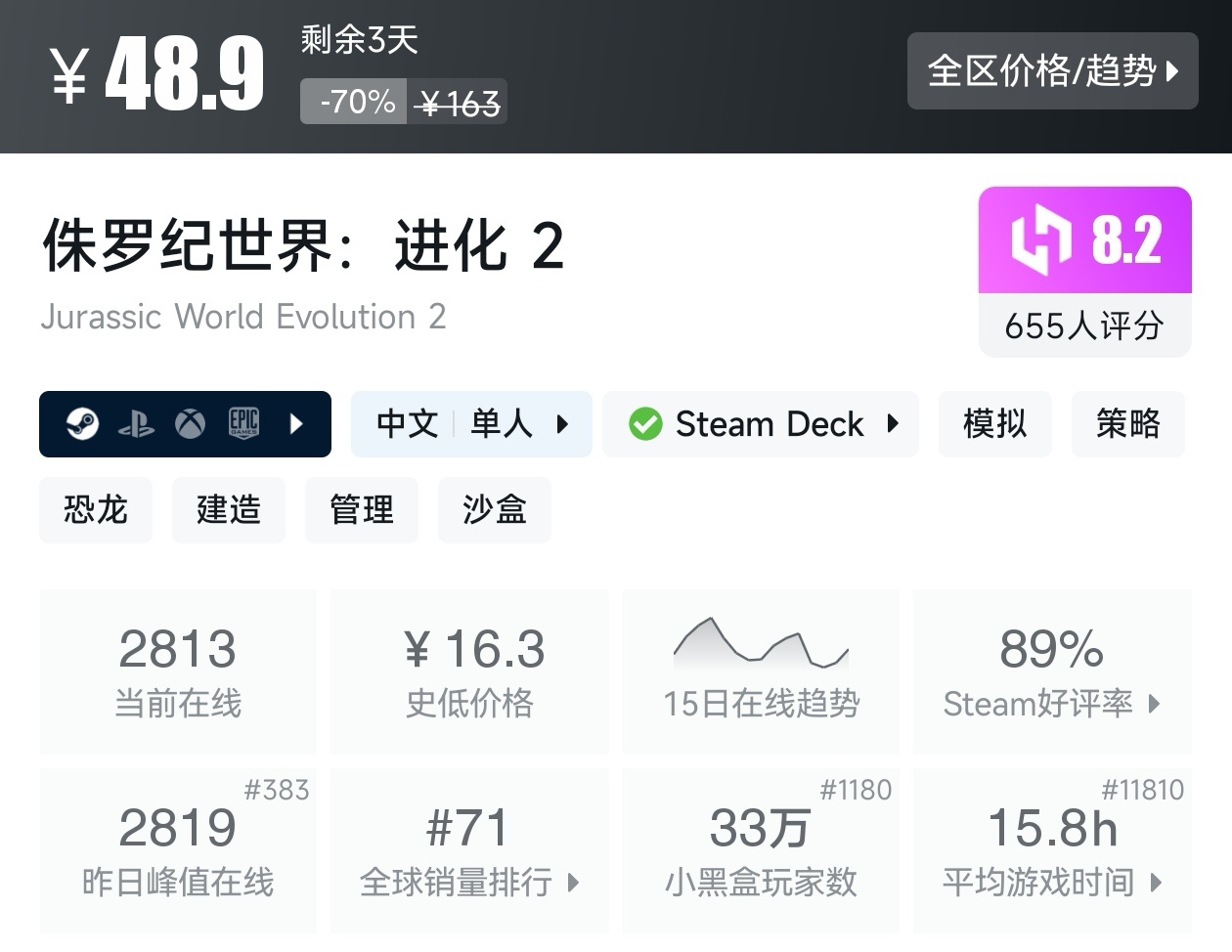Click the purple Heybox 8.2 rating badge
Image resolution: width=1232 pixels, height=952 pixels.
click(1084, 240)
